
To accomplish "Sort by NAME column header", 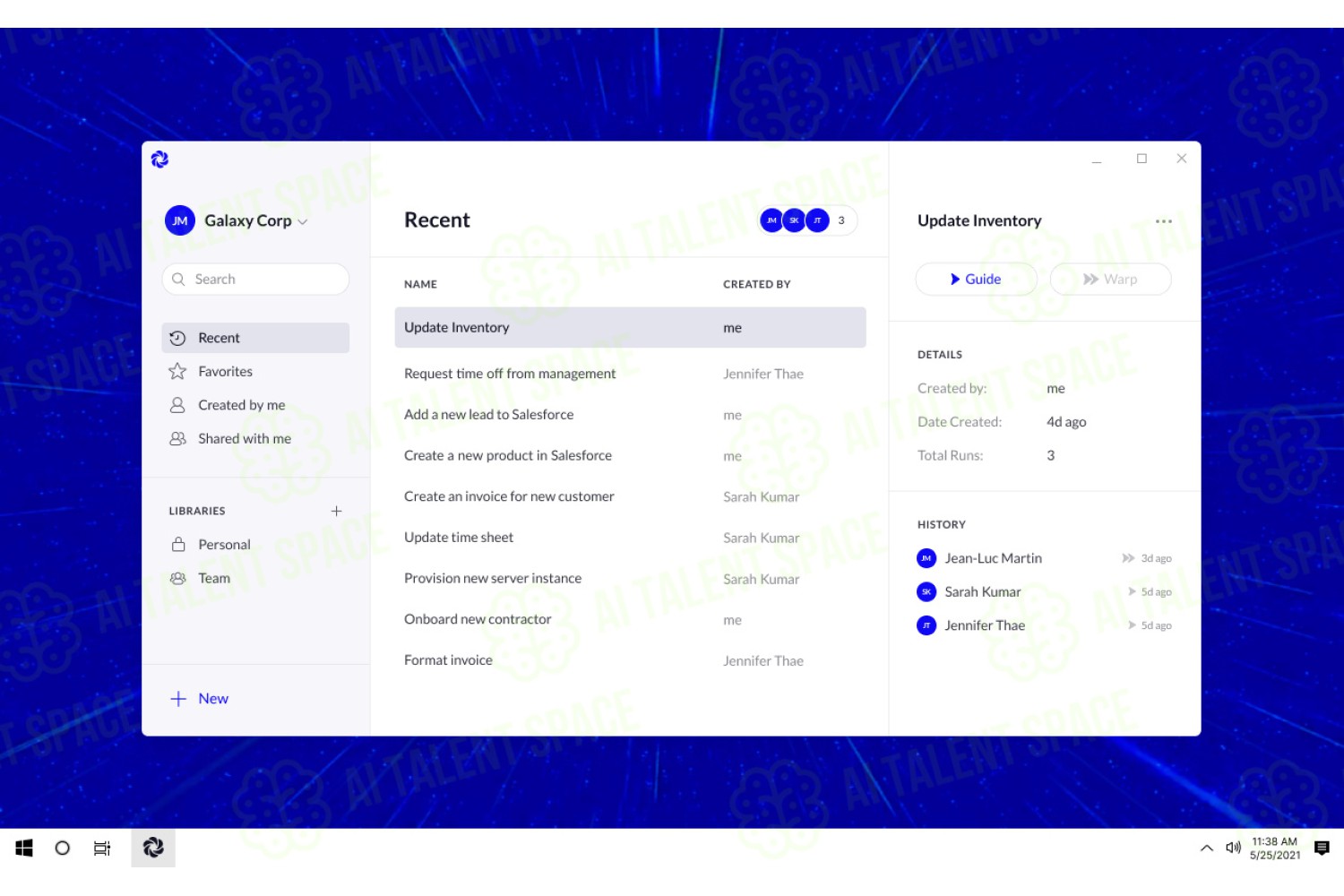I will click(x=420, y=284).
